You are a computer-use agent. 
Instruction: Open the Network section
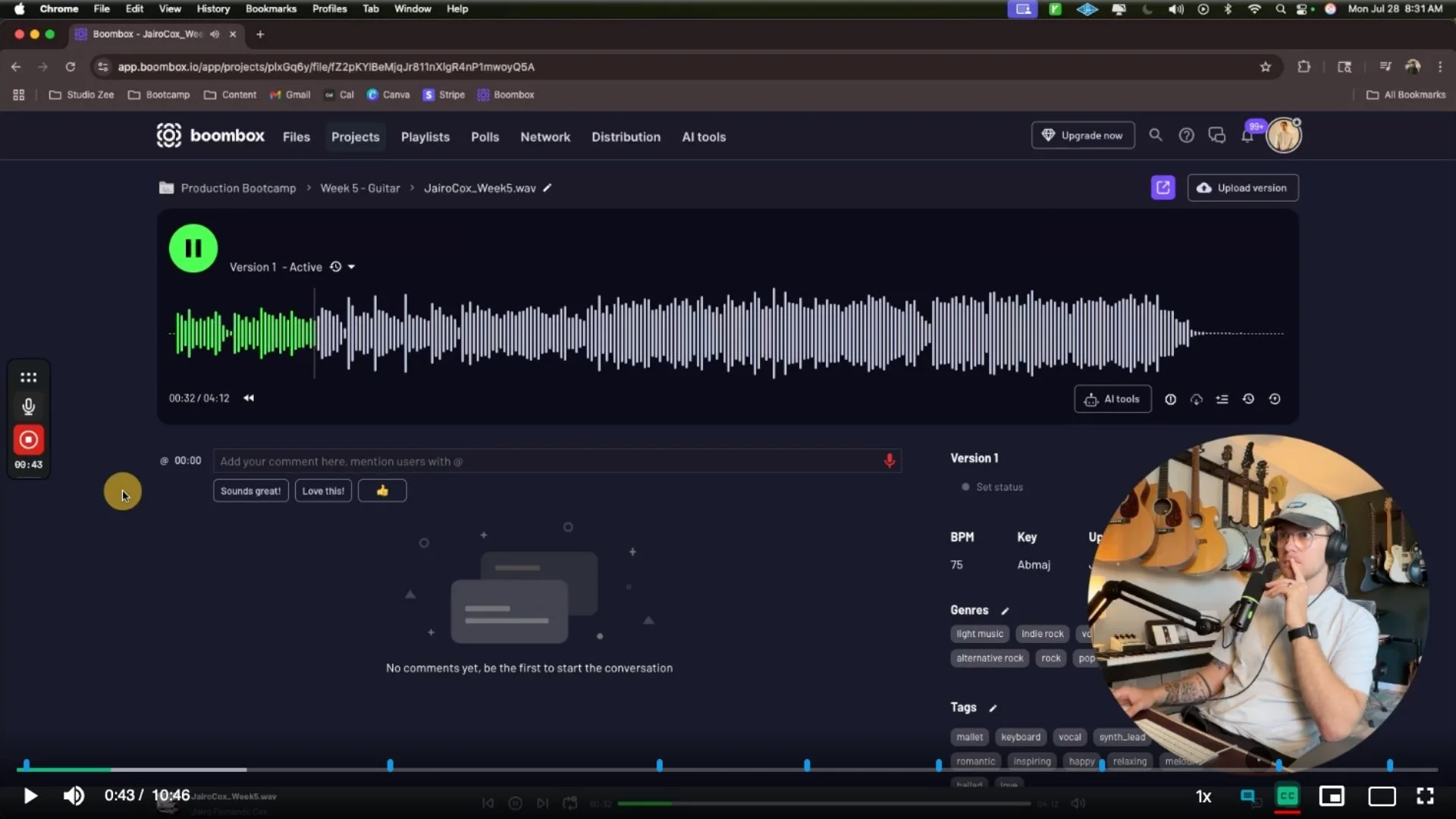(x=545, y=137)
